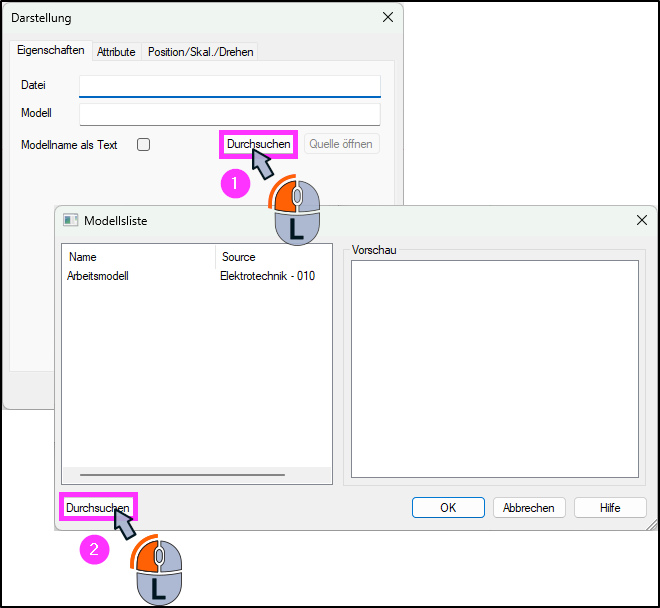Viewport: 660px width, 608px height.
Task: Confirm with the OK button
Action: (448, 508)
